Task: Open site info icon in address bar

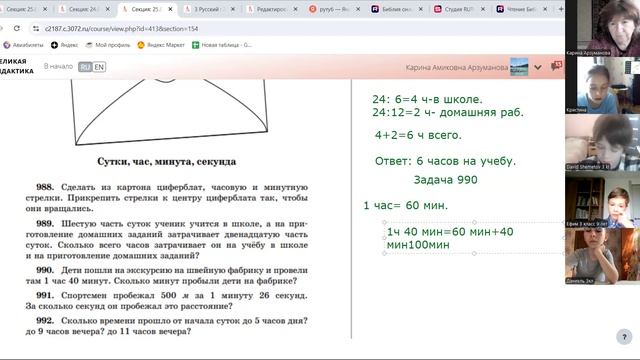Action: click(x=36, y=29)
